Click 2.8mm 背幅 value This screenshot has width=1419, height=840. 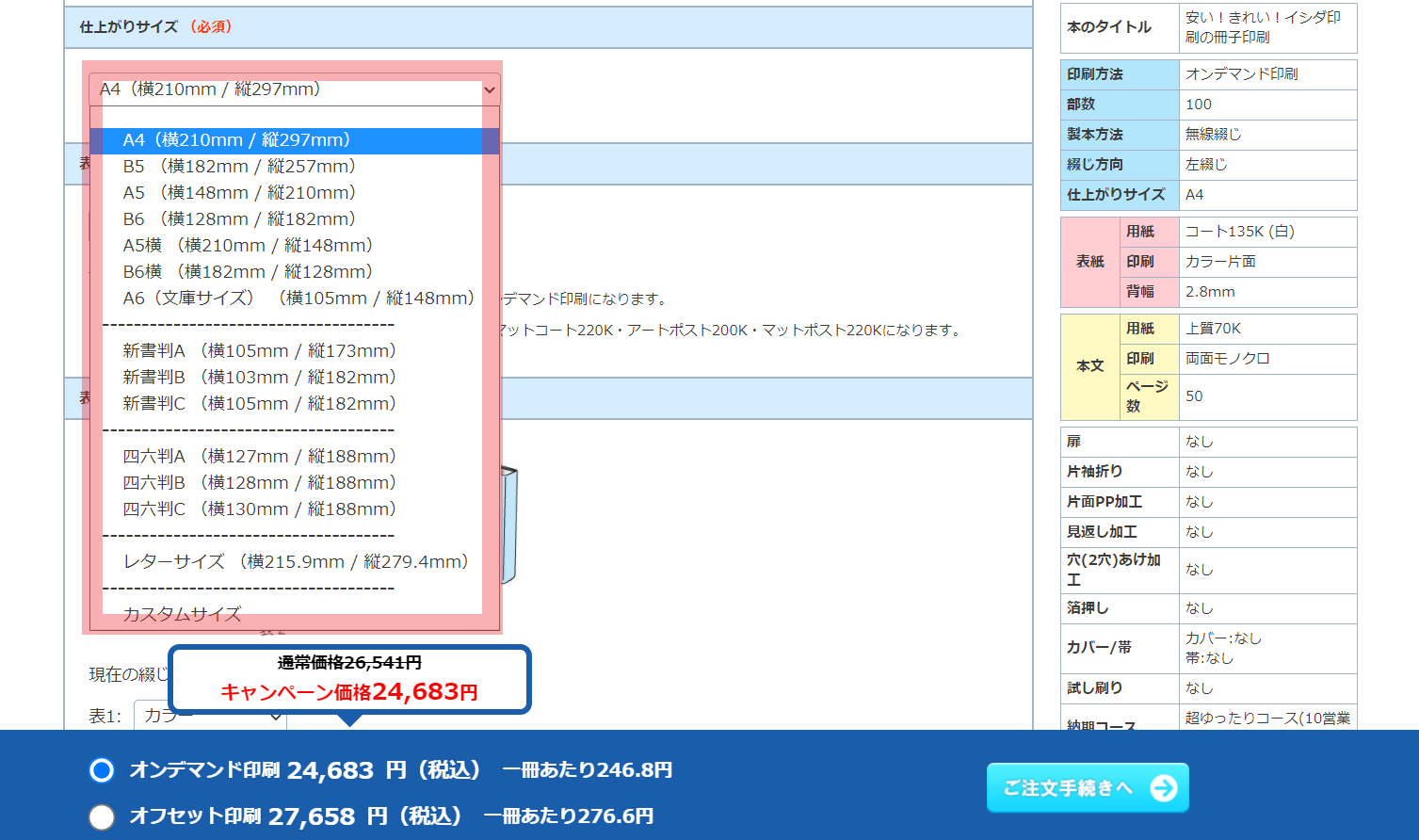point(1210,292)
